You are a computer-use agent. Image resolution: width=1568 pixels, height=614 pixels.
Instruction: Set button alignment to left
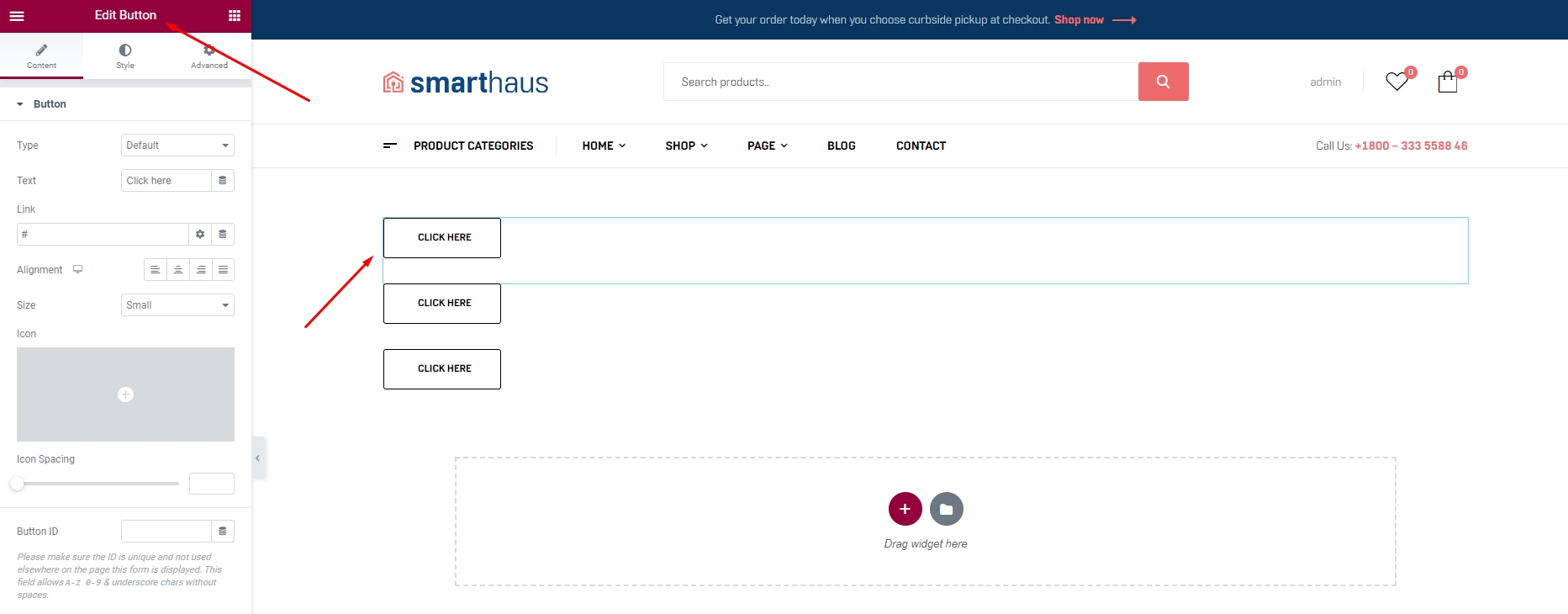156,270
